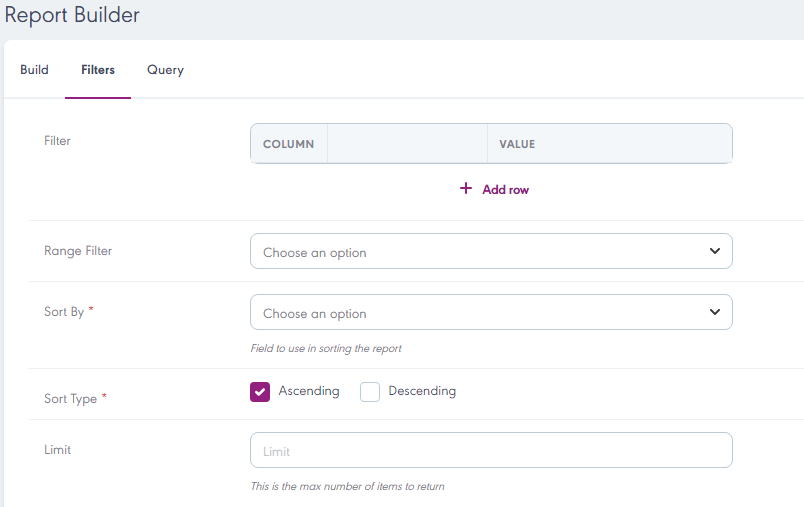Focus the Limit input field
The image size is (804, 507).
point(490,451)
